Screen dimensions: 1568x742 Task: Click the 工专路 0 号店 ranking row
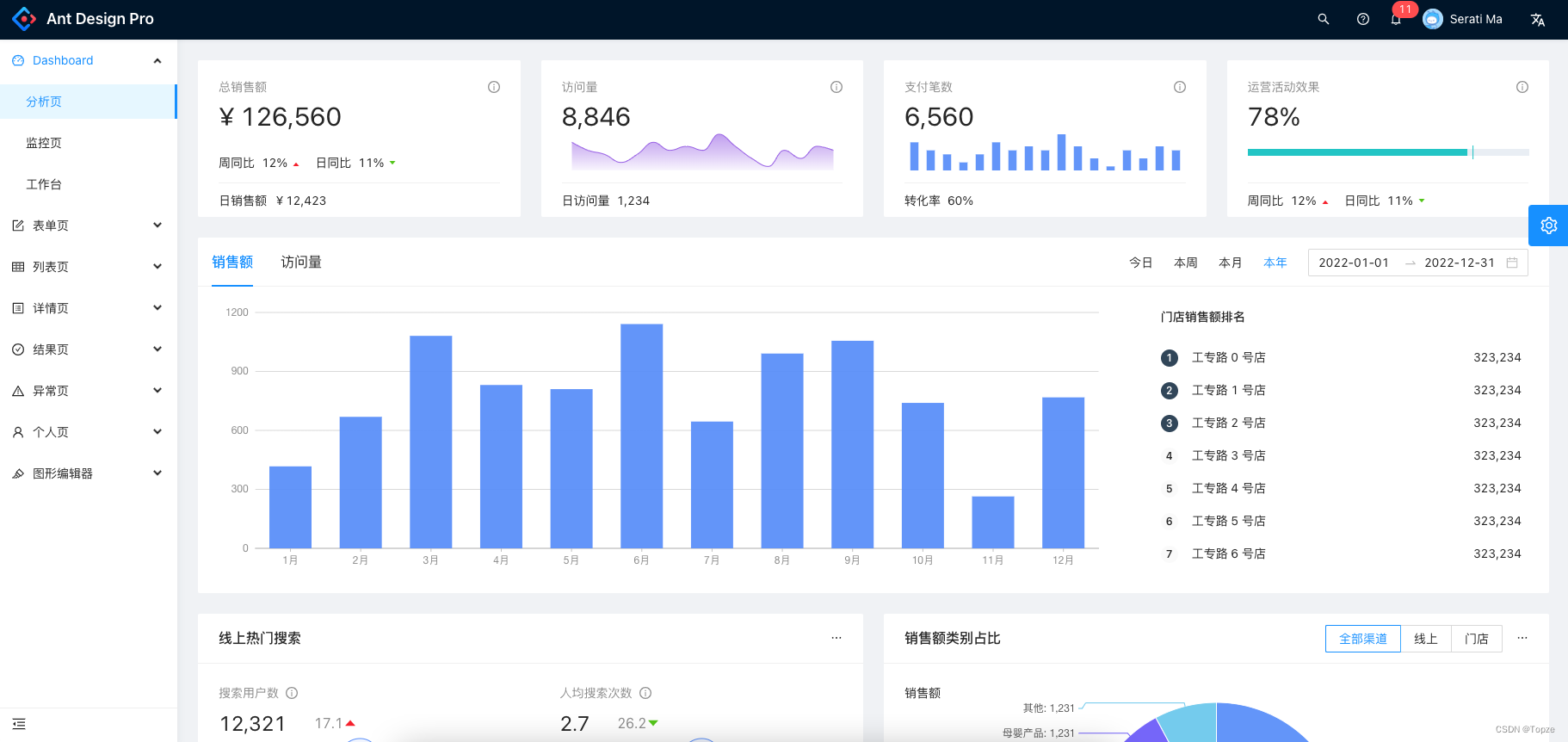coord(1341,357)
